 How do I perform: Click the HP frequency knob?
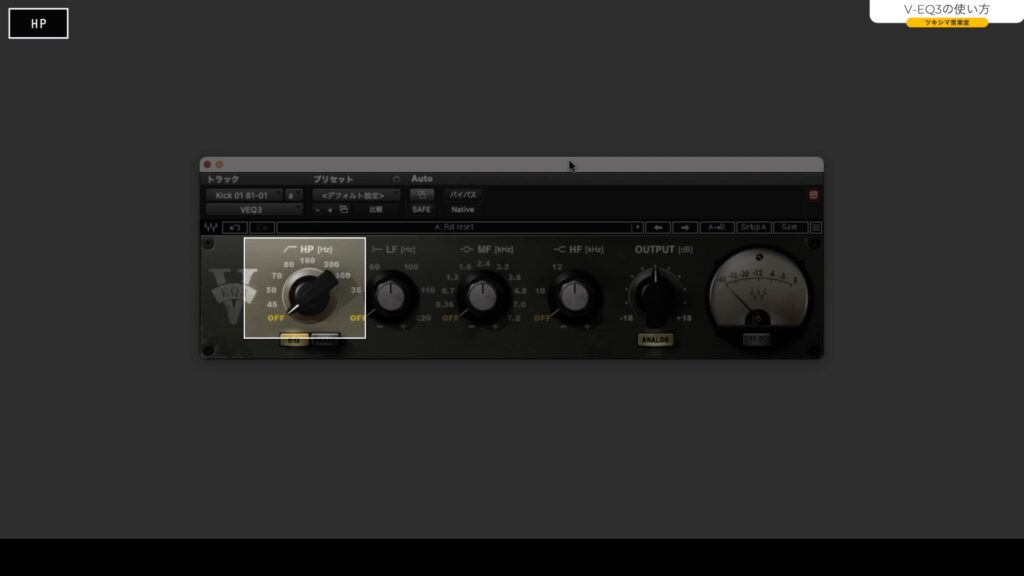click(309, 295)
